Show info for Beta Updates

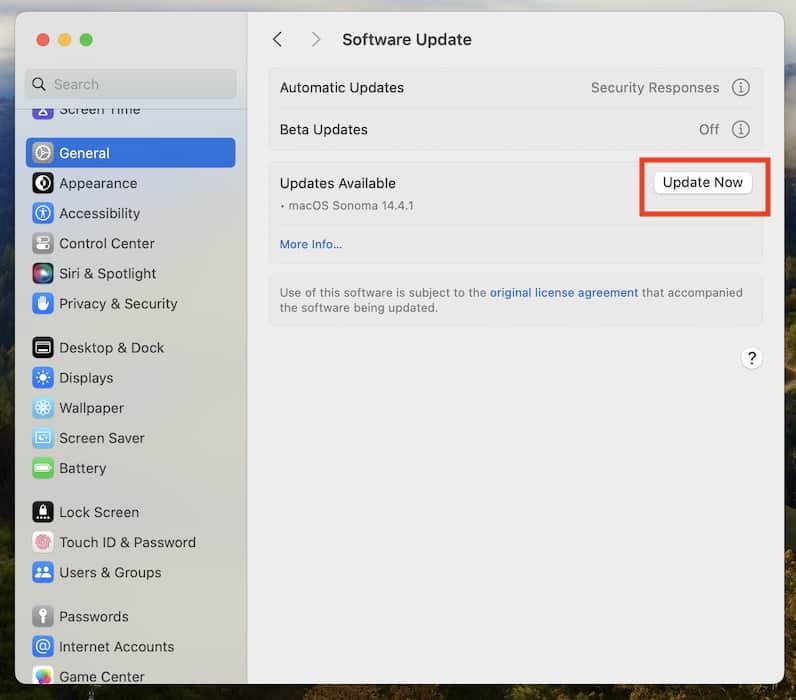click(x=741, y=130)
